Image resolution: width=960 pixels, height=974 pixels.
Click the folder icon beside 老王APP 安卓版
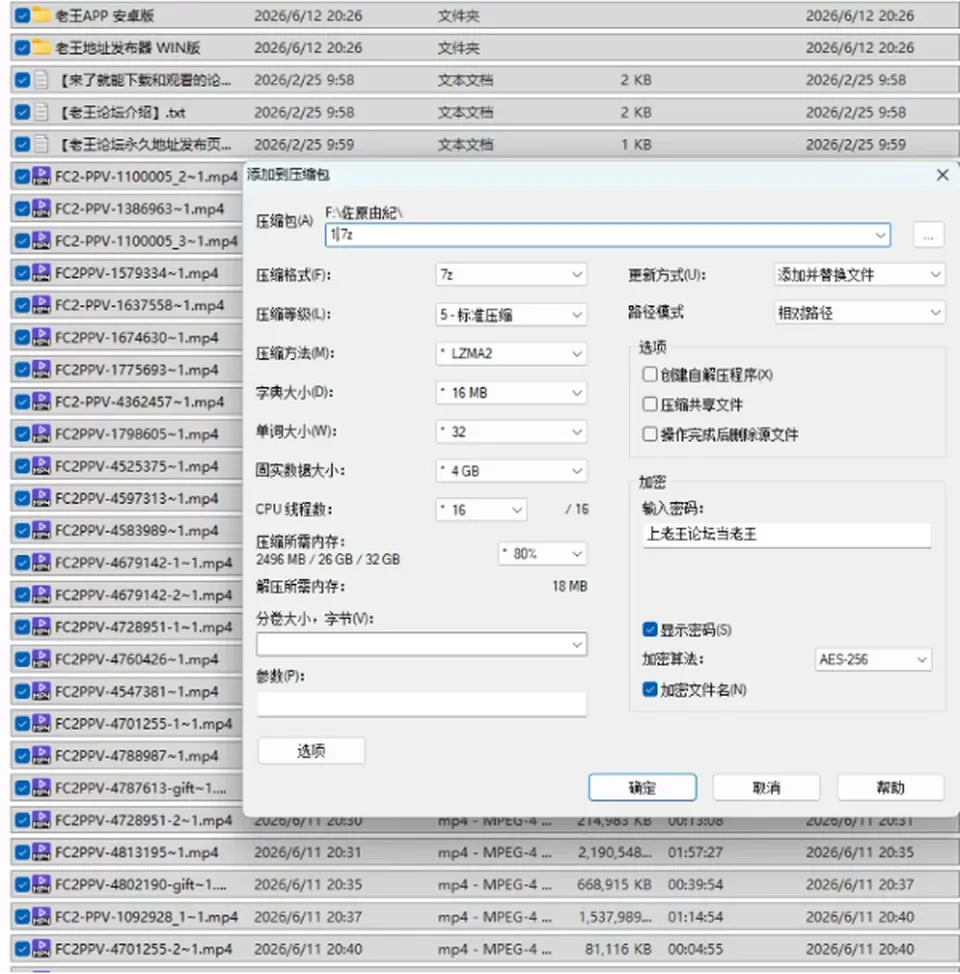pos(41,15)
